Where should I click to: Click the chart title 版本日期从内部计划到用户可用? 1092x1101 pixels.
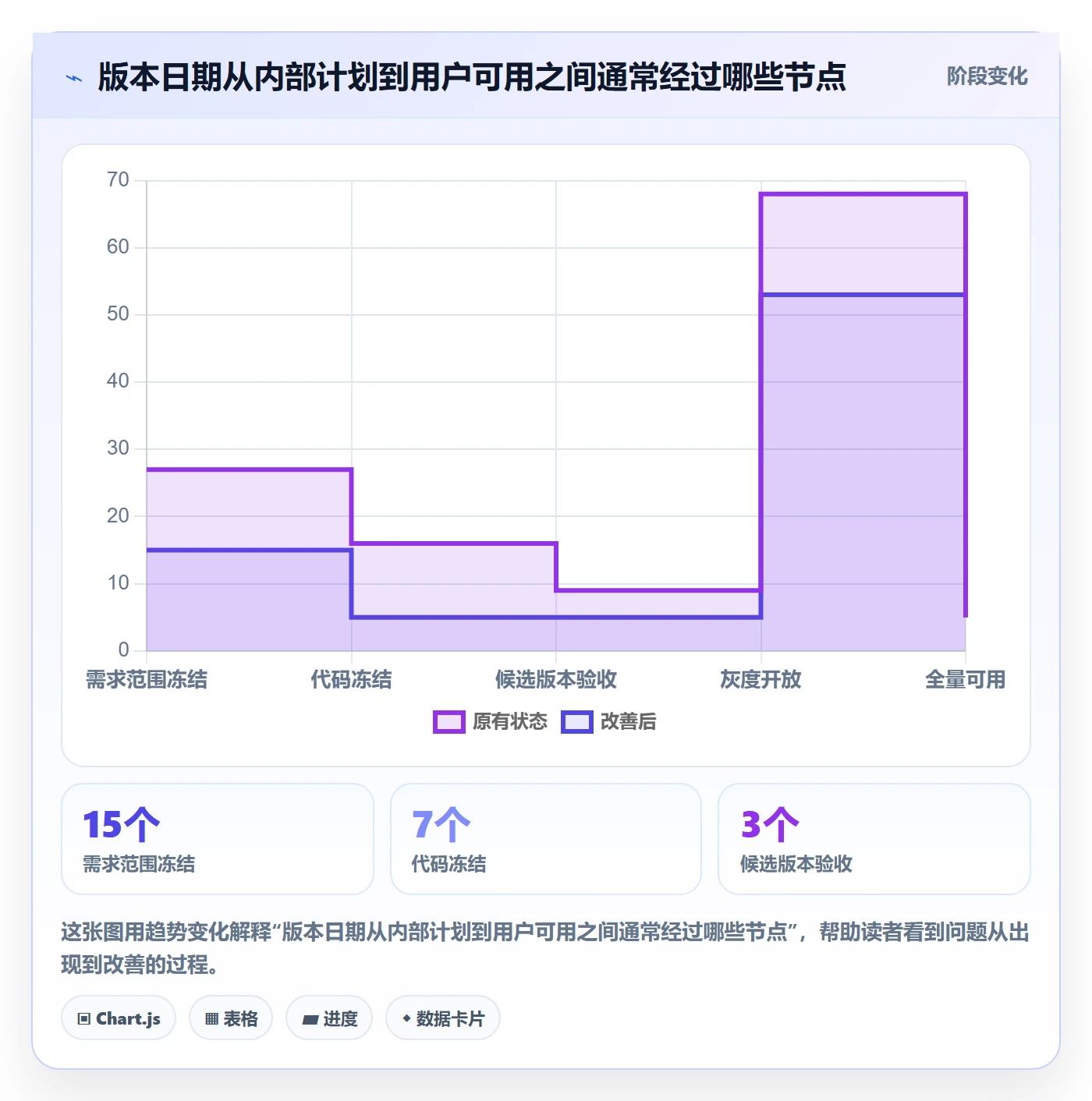click(x=472, y=77)
